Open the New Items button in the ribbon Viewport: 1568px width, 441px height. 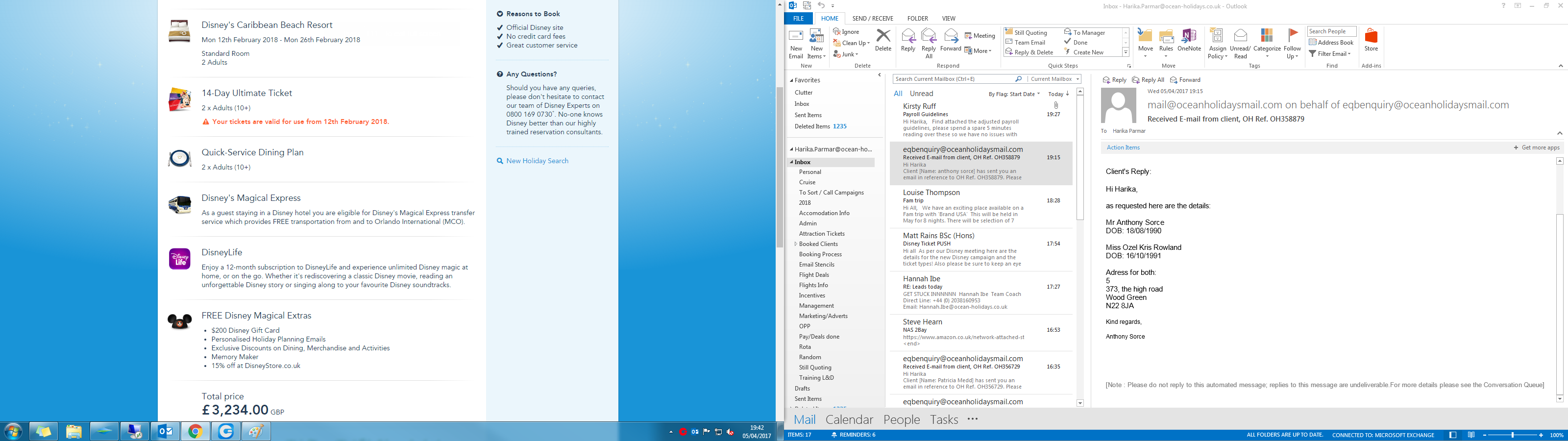pos(816,43)
